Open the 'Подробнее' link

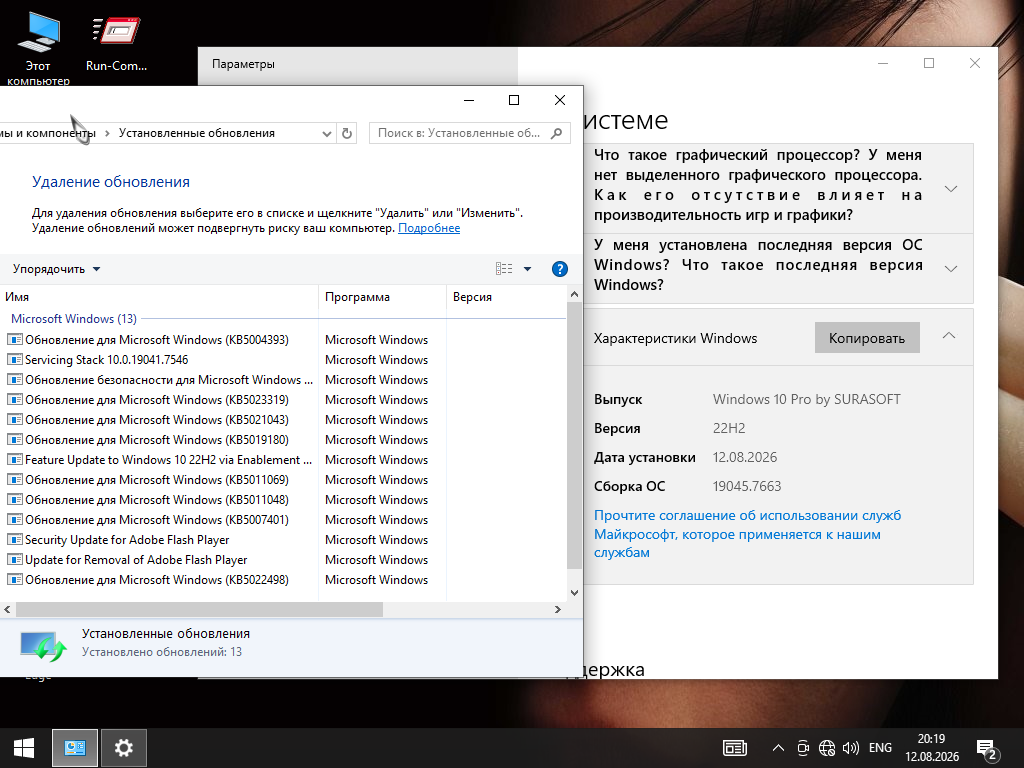(x=428, y=228)
